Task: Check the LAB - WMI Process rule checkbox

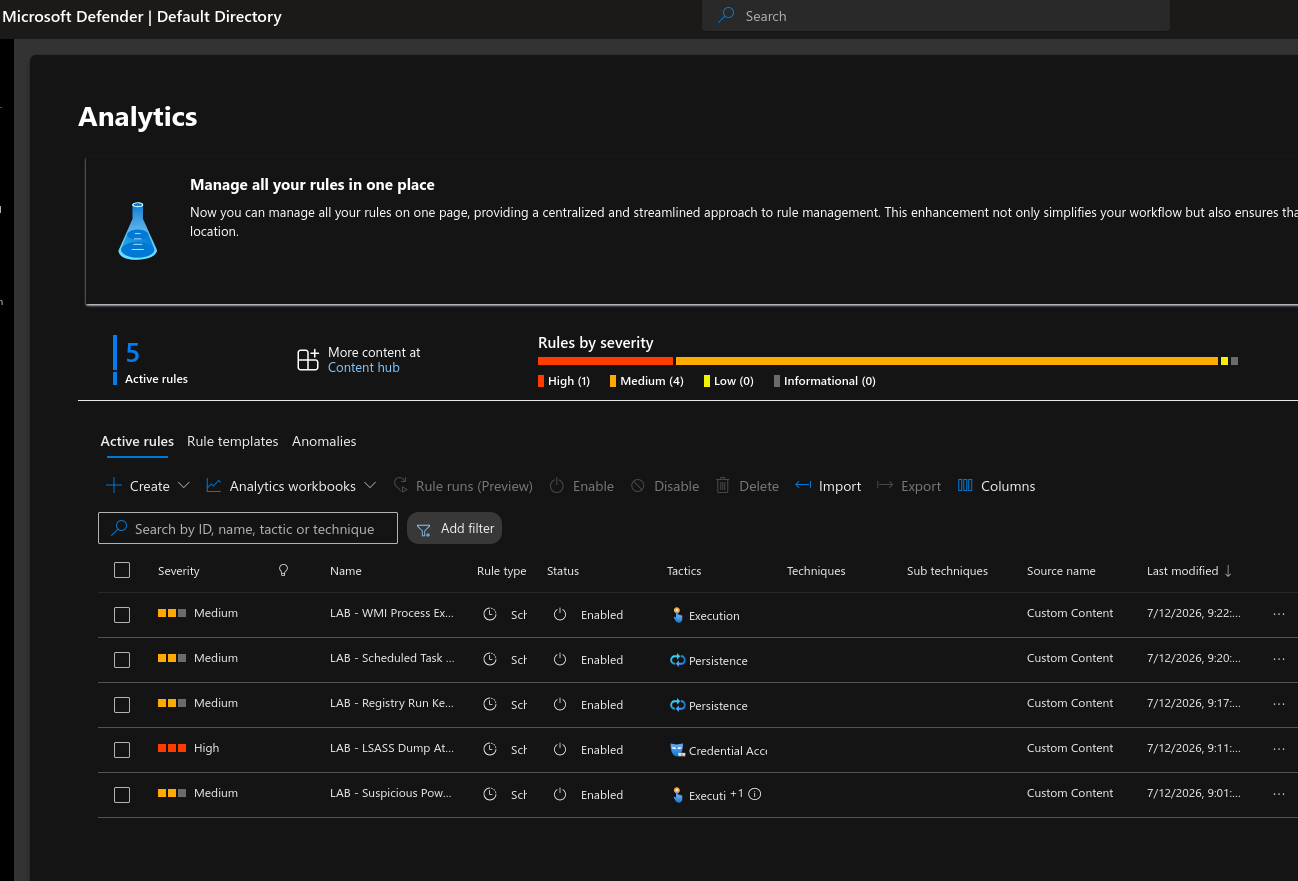Action: click(122, 615)
